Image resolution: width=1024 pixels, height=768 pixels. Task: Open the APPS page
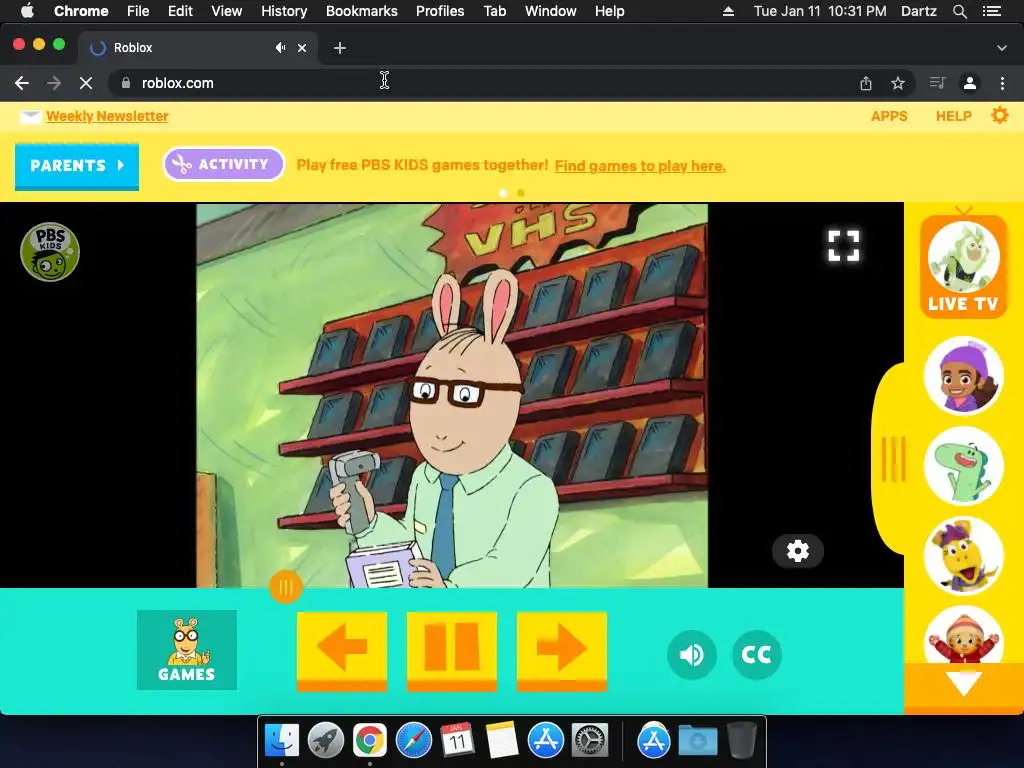889,116
